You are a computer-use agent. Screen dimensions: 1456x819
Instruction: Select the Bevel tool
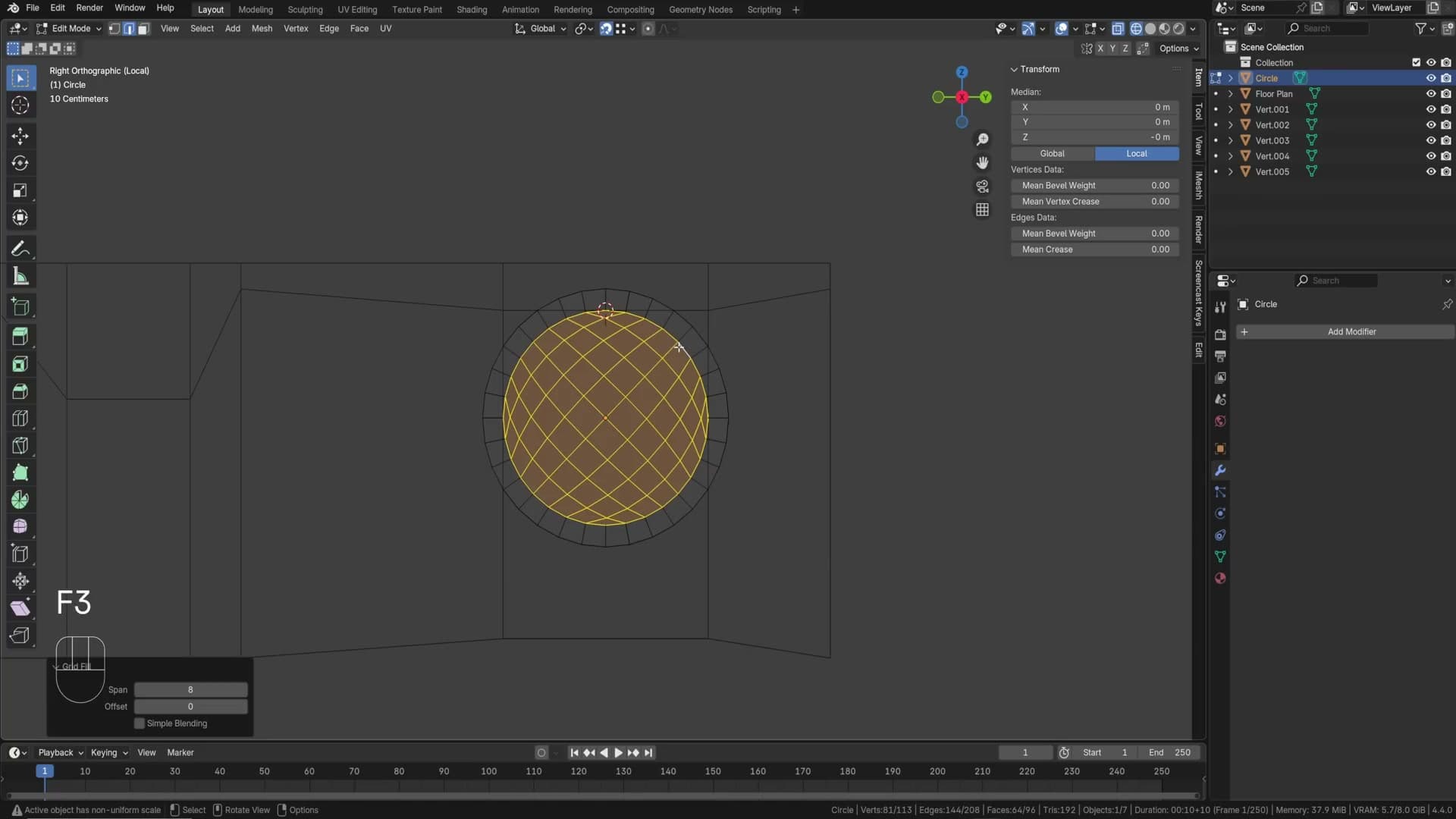tap(20, 391)
